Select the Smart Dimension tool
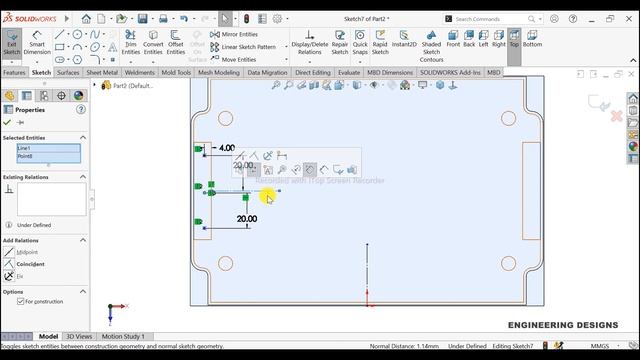 pyautogui.click(x=37, y=43)
